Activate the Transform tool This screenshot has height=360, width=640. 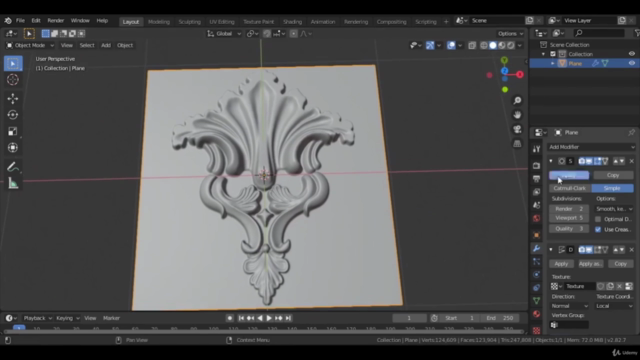click(x=13, y=147)
